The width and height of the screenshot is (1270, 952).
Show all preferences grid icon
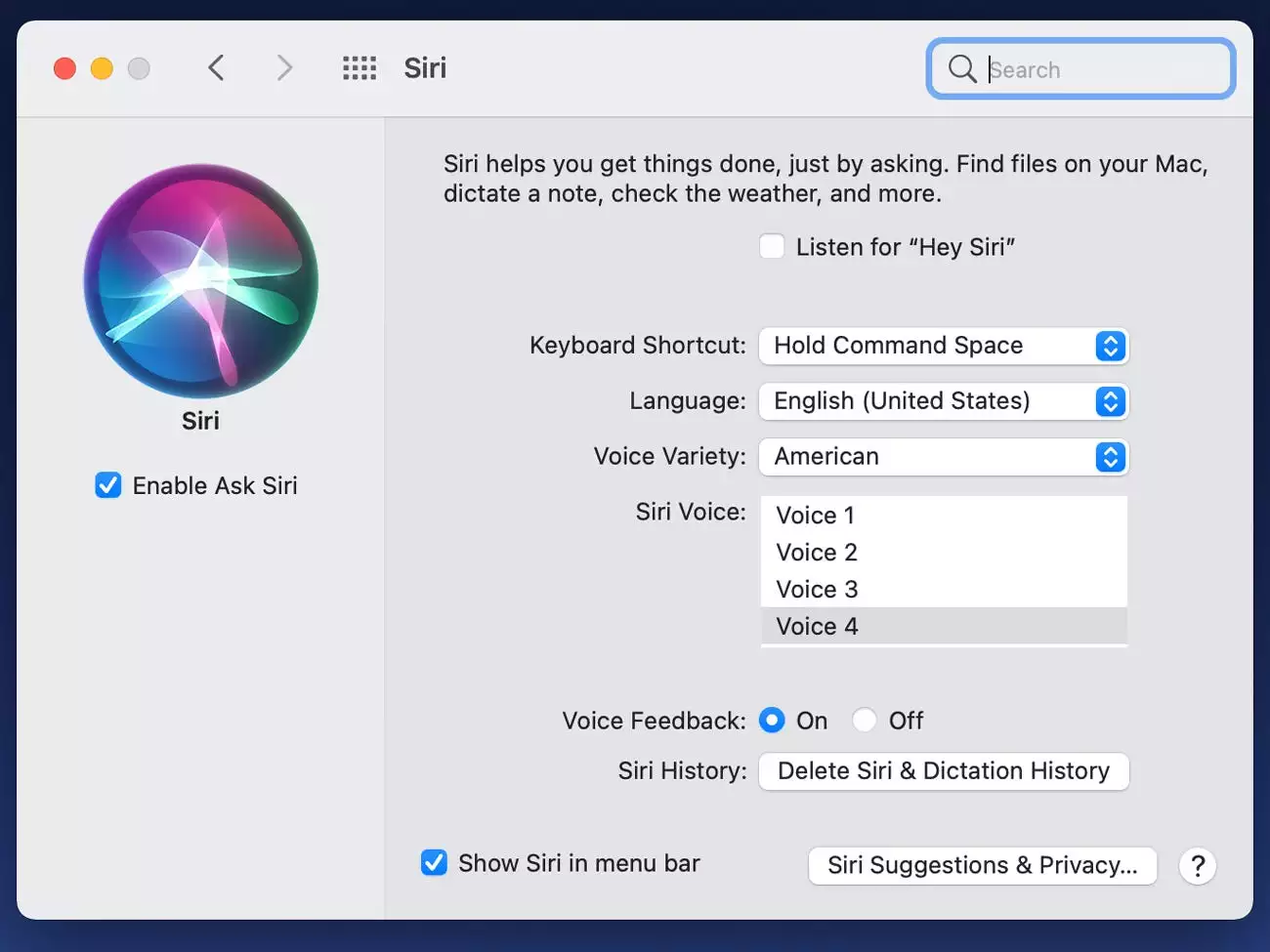click(x=360, y=68)
